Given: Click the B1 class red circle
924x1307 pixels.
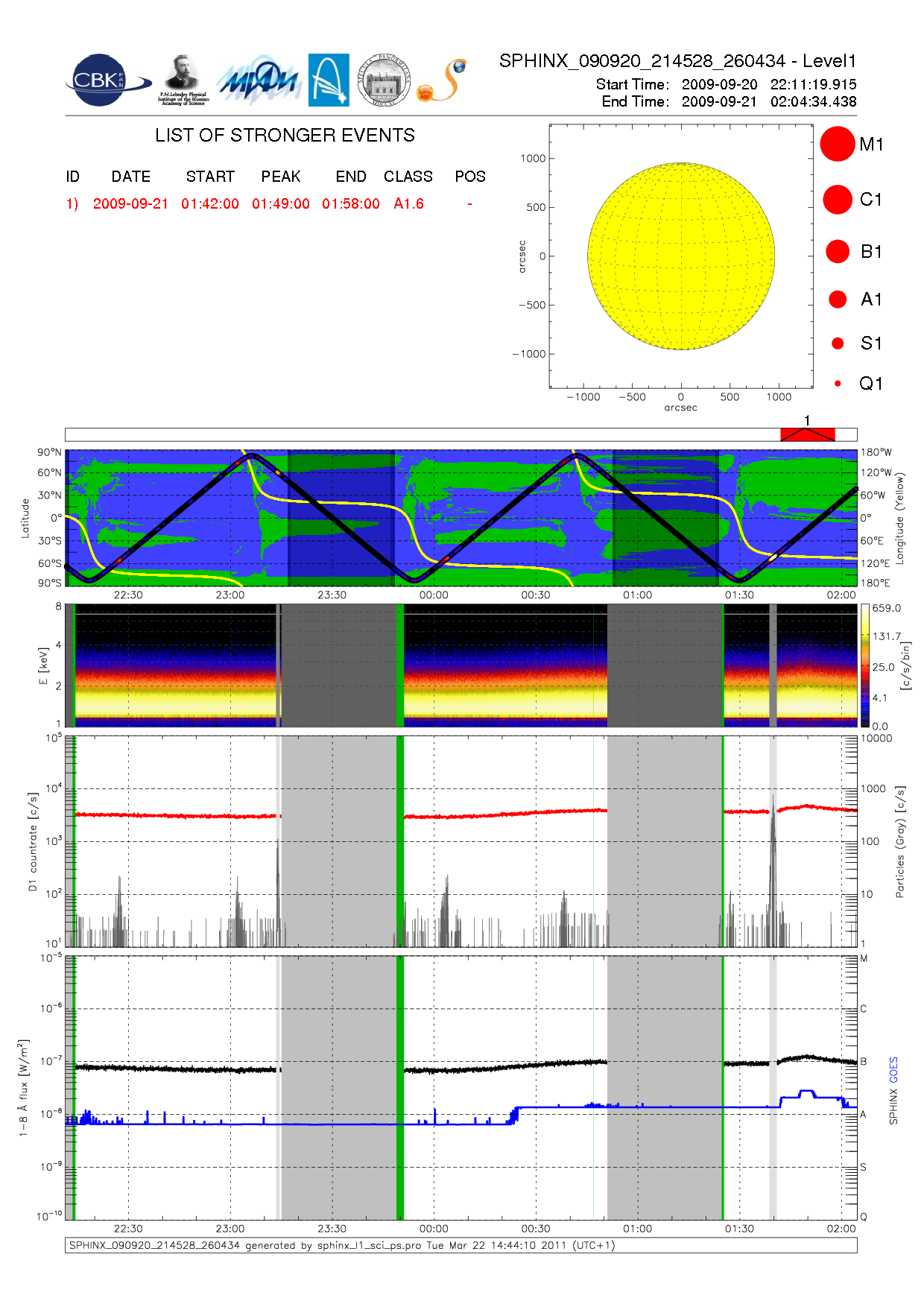Looking at the screenshot, I should click(x=837, y=252).
